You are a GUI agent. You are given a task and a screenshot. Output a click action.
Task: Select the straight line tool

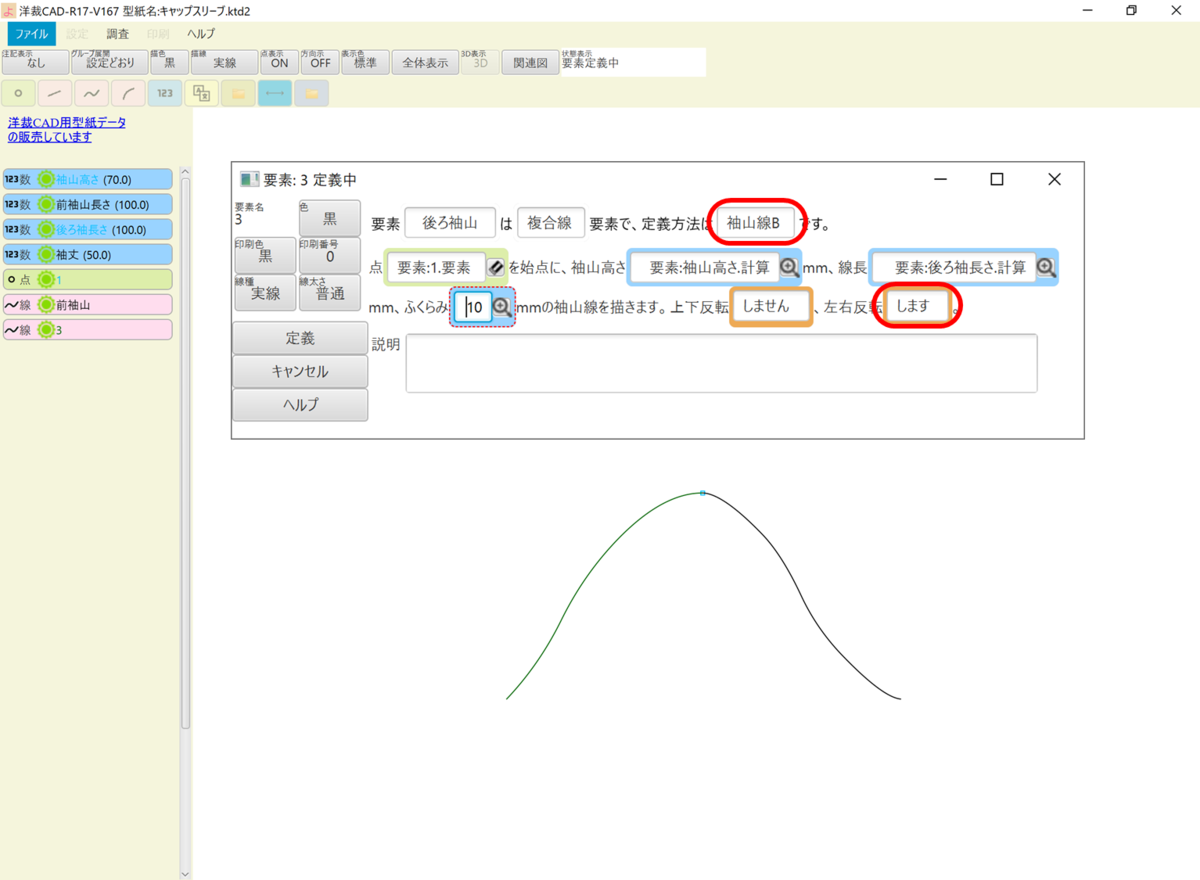(54, 92)
